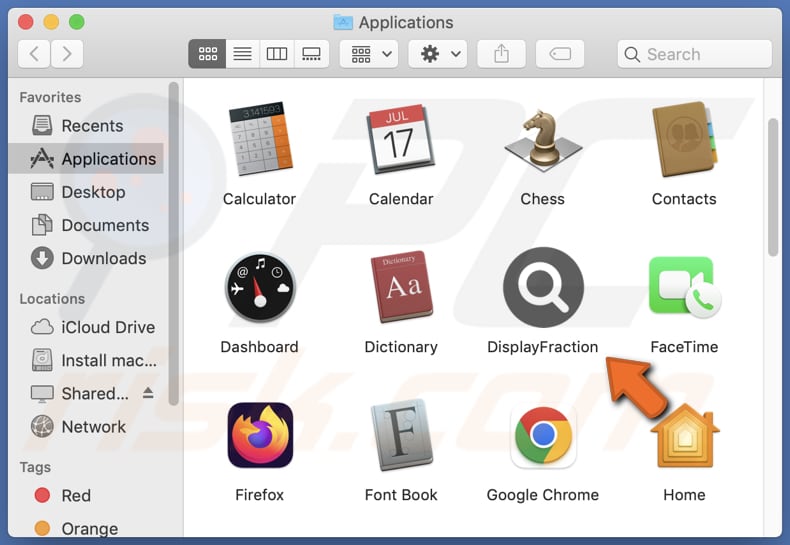Select the Dictionary app icon
Image resolution: width=790 pixels, height=545 pixels.
[x=401, y=286]
